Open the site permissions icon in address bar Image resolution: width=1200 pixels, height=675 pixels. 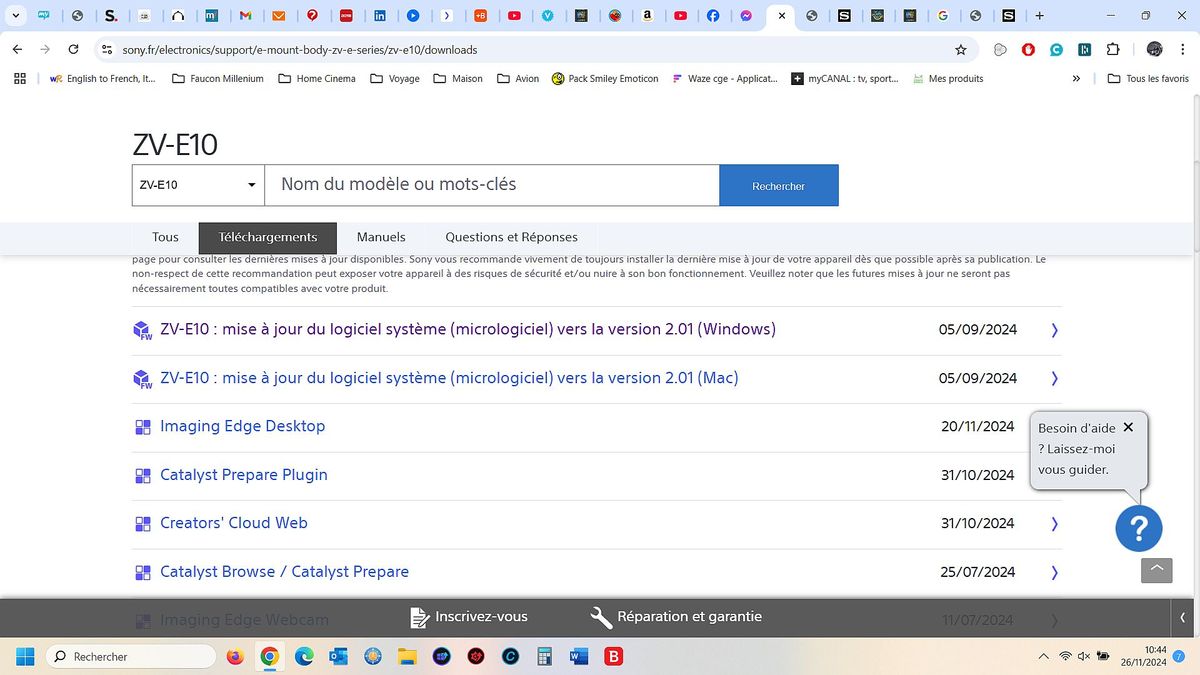click(105, 49)
